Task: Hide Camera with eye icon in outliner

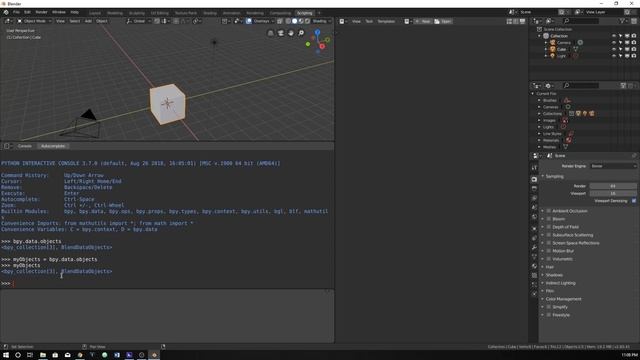Action: point(614,42)
